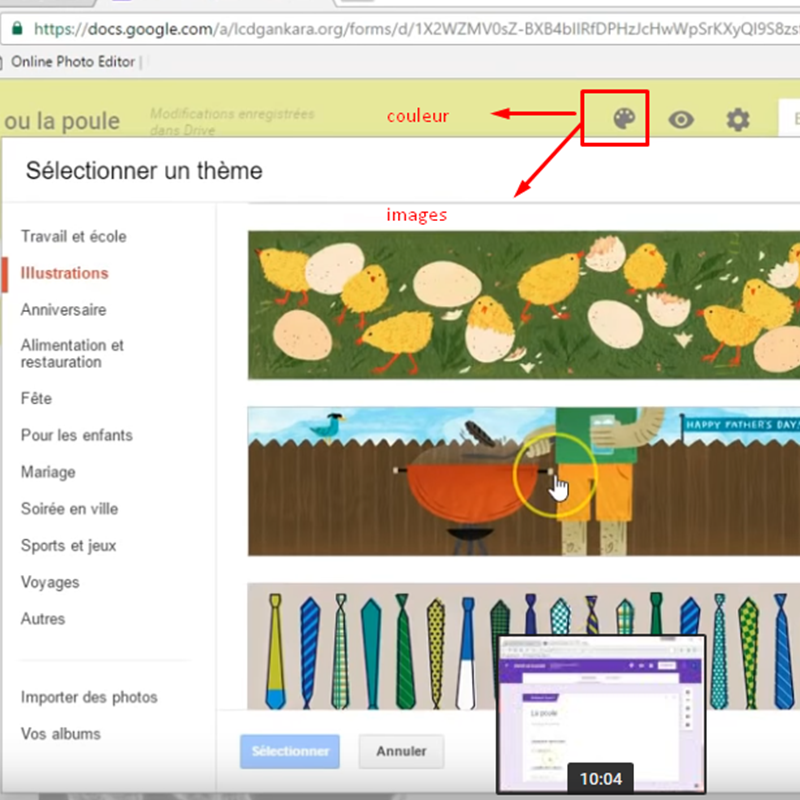Select the Travail et école category
Viewport: 800px width, 800px height.
[73, 236]
